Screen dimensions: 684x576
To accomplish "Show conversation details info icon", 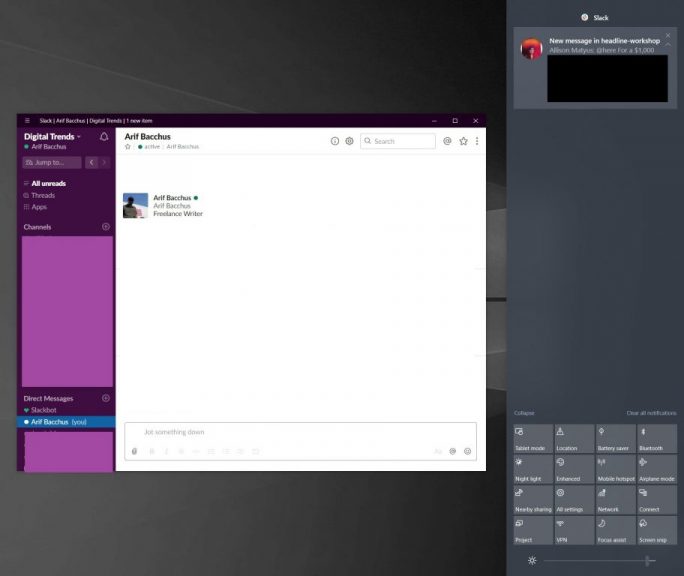I will pyautogui.click(x=335, y=141).
